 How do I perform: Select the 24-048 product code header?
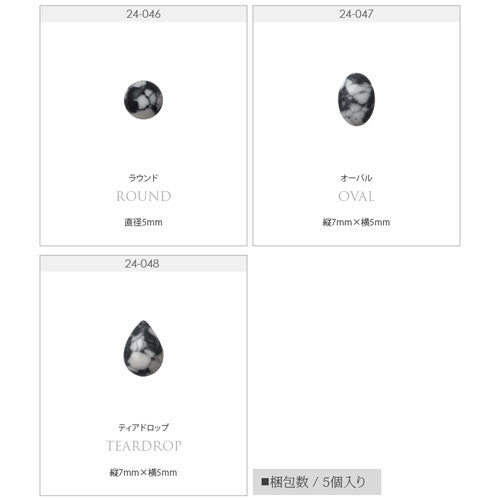click(143, 264)
